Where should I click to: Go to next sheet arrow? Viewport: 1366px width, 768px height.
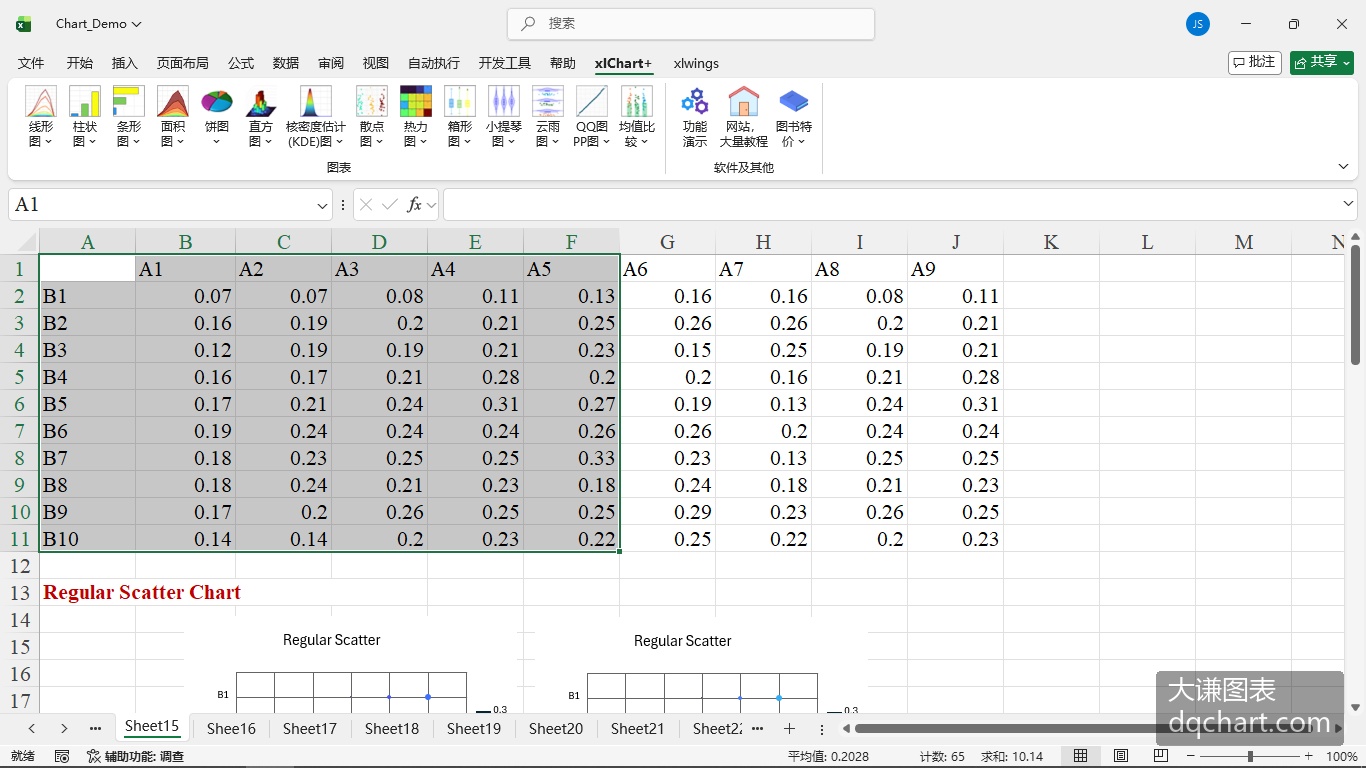(64, 729)
